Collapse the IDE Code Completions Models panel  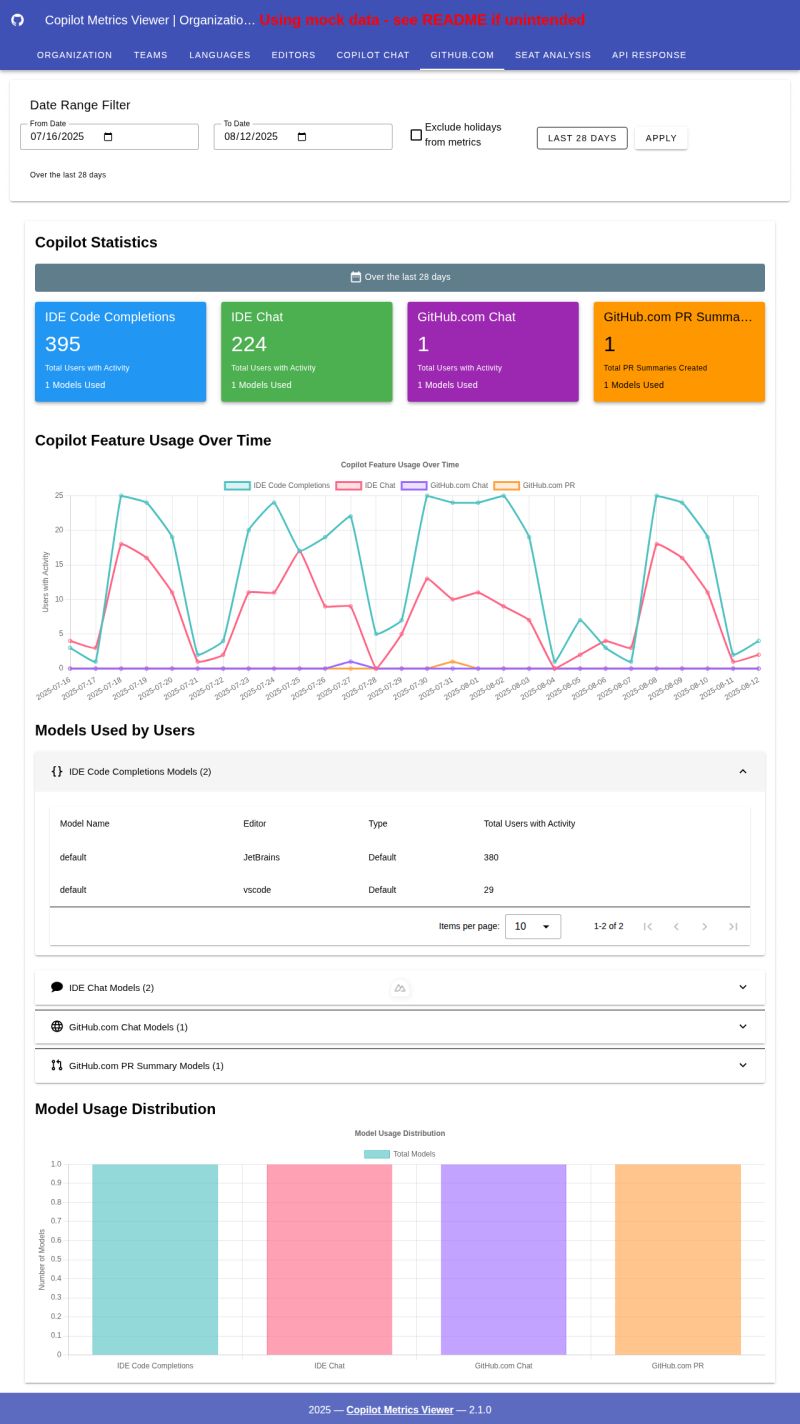coord(743,771)
